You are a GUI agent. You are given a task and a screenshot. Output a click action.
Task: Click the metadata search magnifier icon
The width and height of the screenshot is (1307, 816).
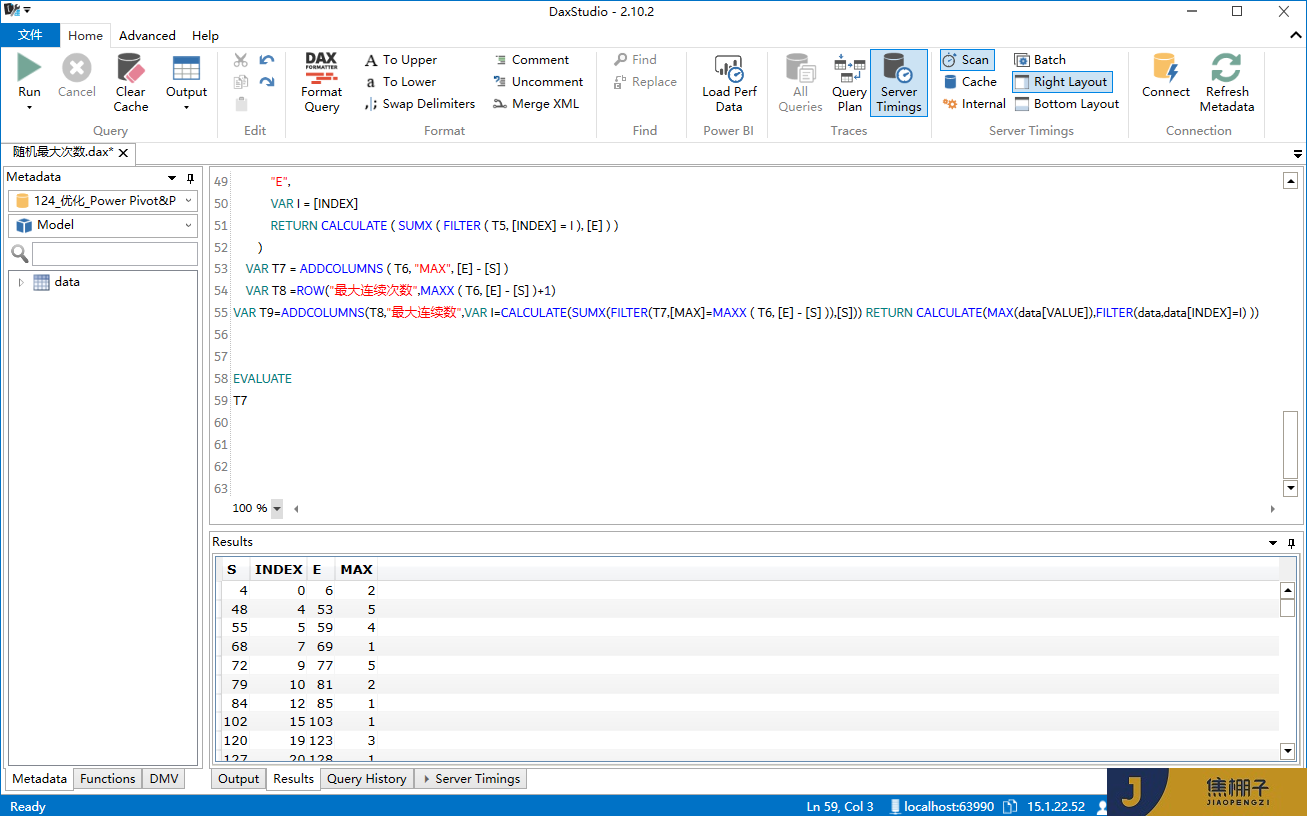click(19, 253)
